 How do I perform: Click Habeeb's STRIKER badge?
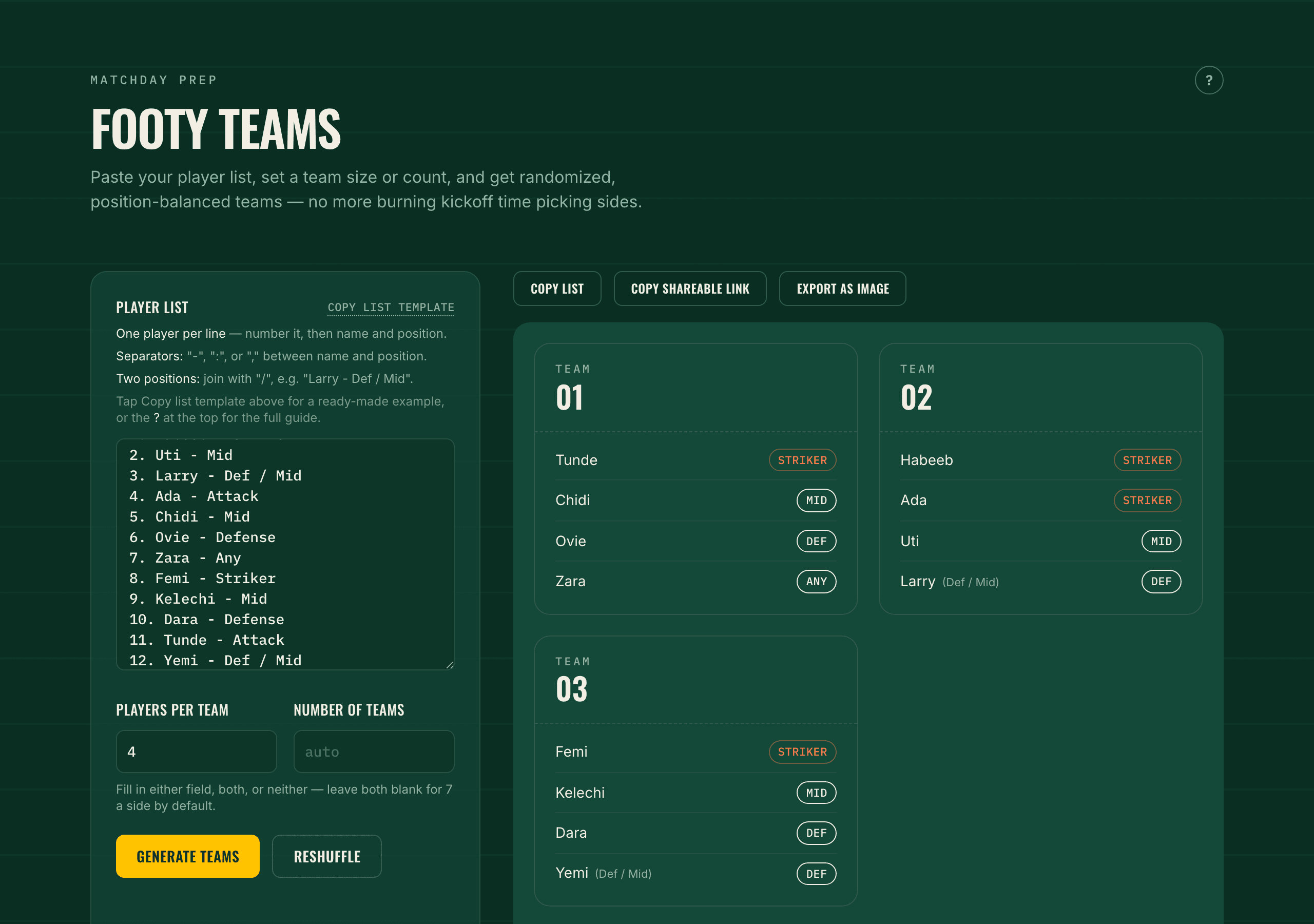[x=1147, y=460]
